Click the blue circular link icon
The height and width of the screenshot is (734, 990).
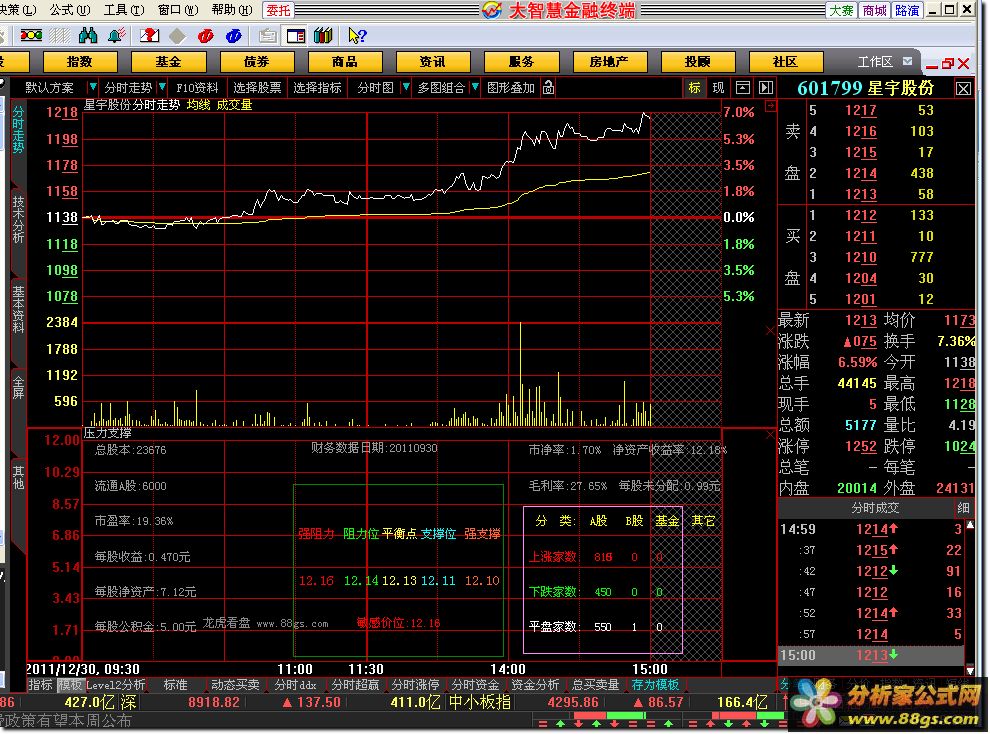(x=234, y=36)
